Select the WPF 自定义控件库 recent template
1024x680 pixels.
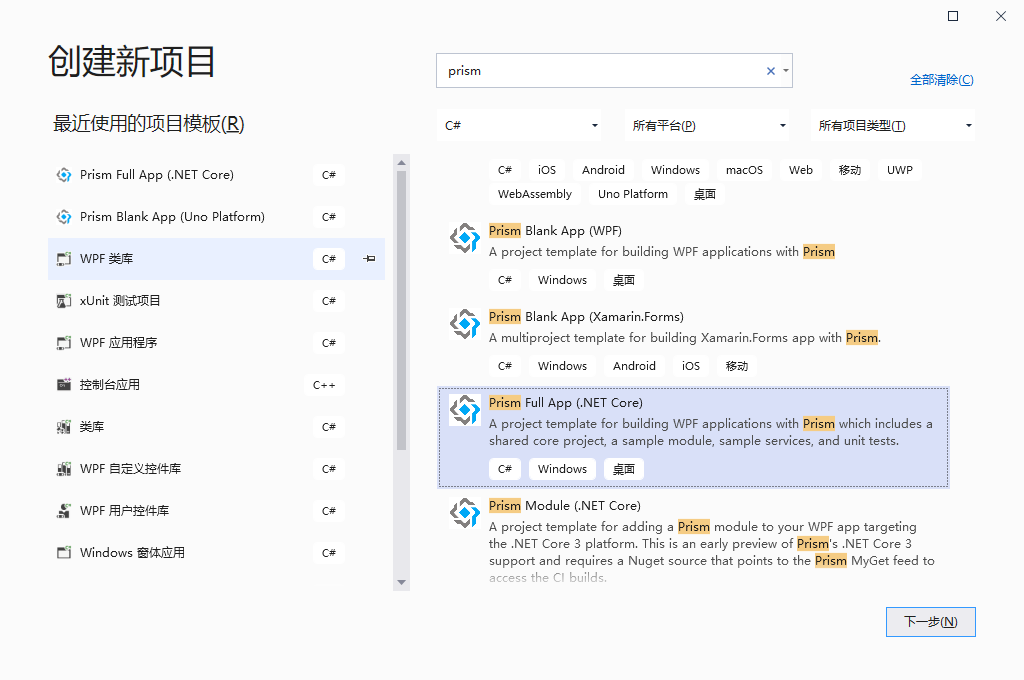click(x=216, y=469)
